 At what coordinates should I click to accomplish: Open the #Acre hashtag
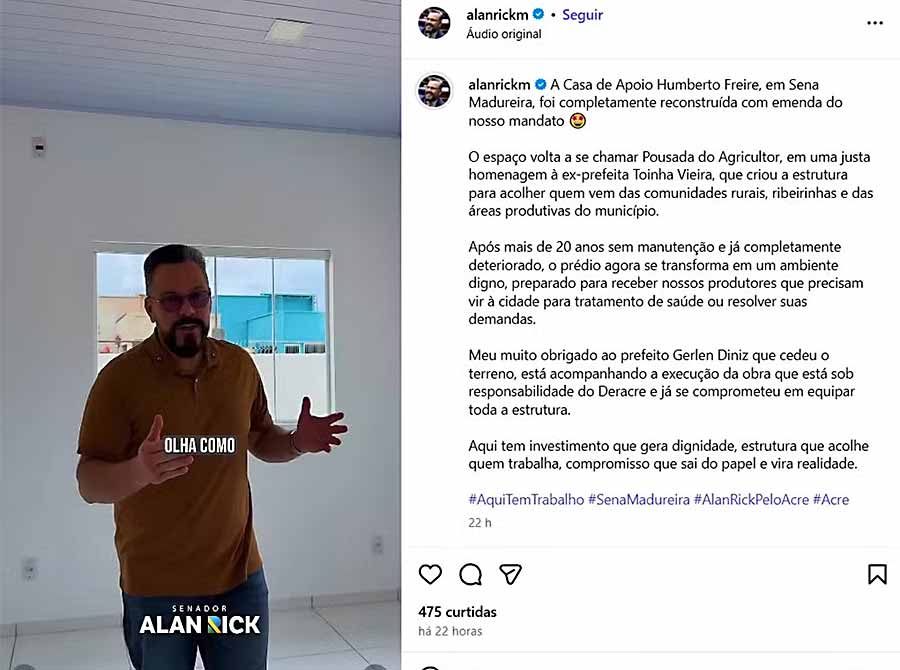831,499
